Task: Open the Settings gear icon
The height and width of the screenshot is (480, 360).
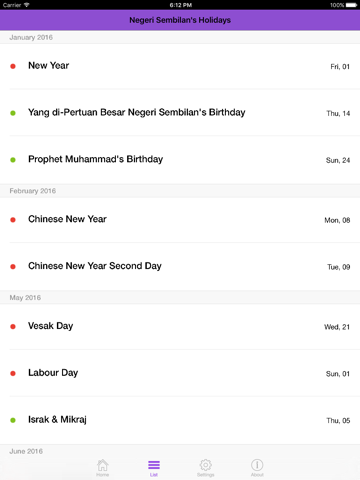Action: [x=206, y=467]
